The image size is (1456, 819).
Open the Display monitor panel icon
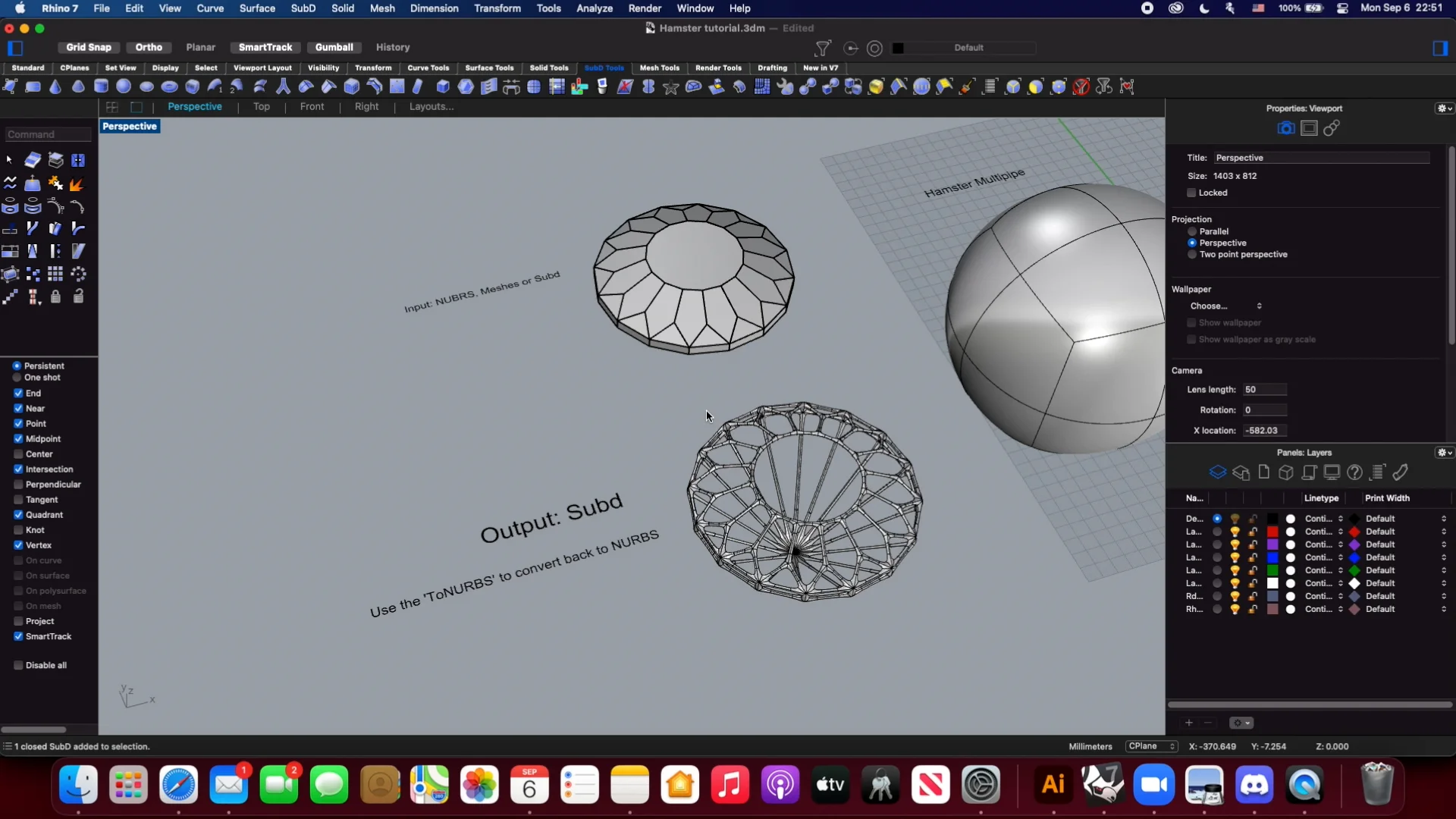[1332, 472]
